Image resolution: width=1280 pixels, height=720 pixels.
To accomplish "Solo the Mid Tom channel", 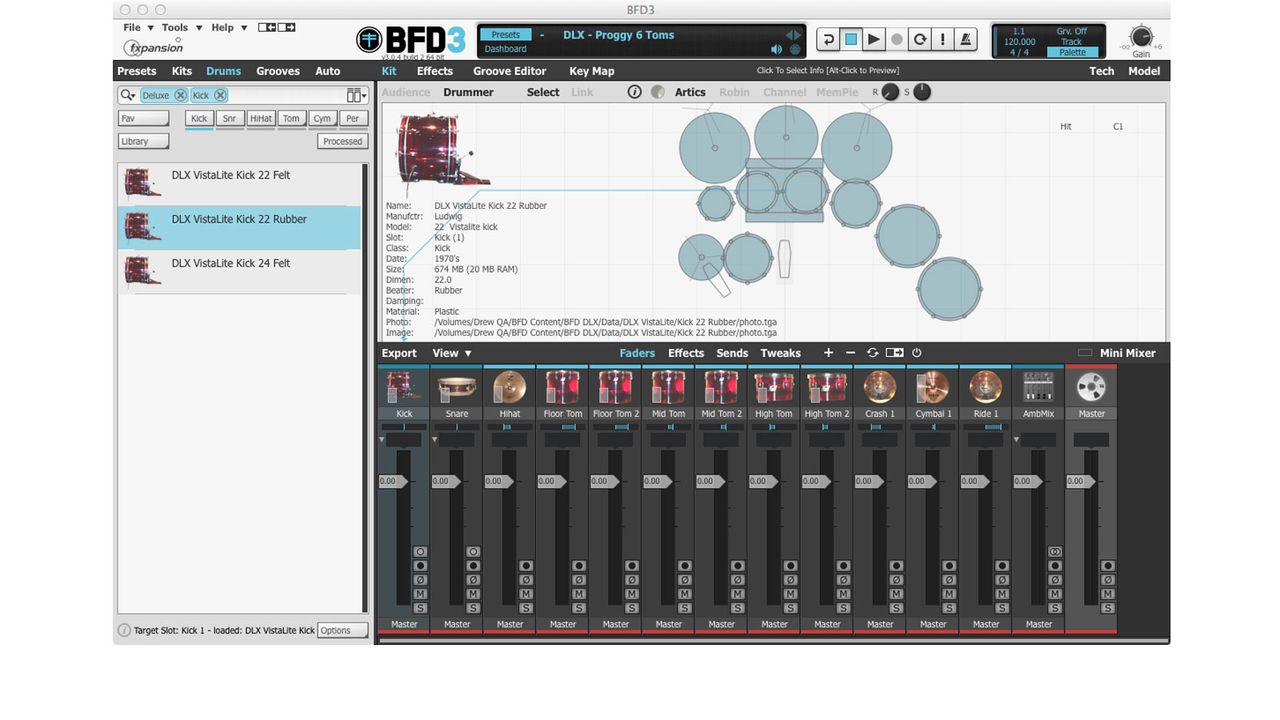I will 685,608.
